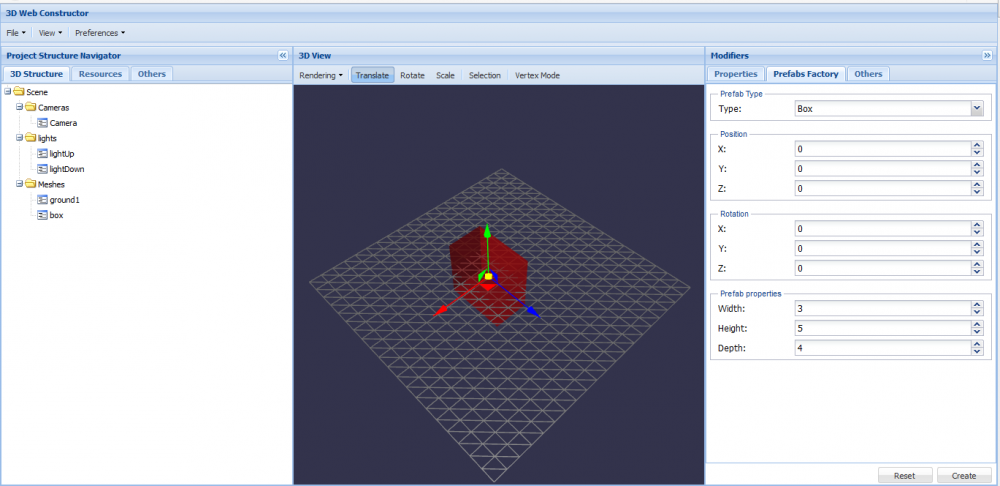Select the lightDown tree item label
The height and width of the screenshot is (486, 1000).
coord(67,169)
